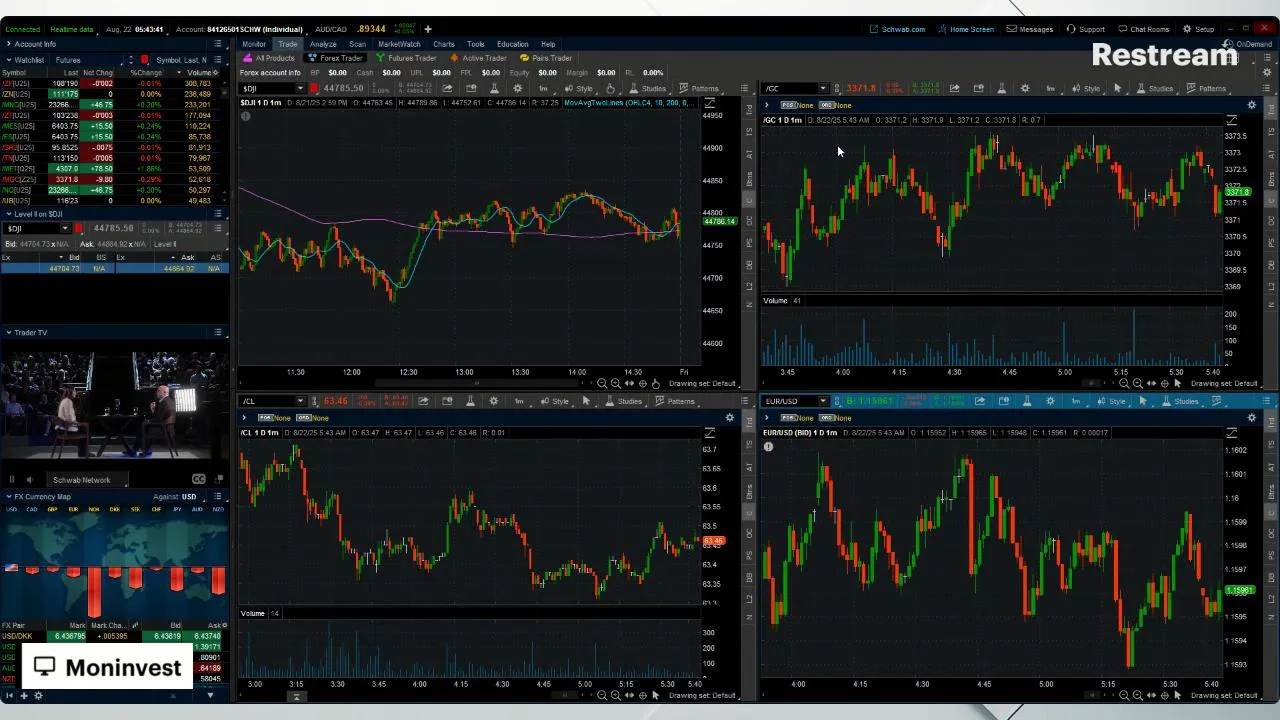Open Studies on the EUR/USD chart

coord(1181,401)
